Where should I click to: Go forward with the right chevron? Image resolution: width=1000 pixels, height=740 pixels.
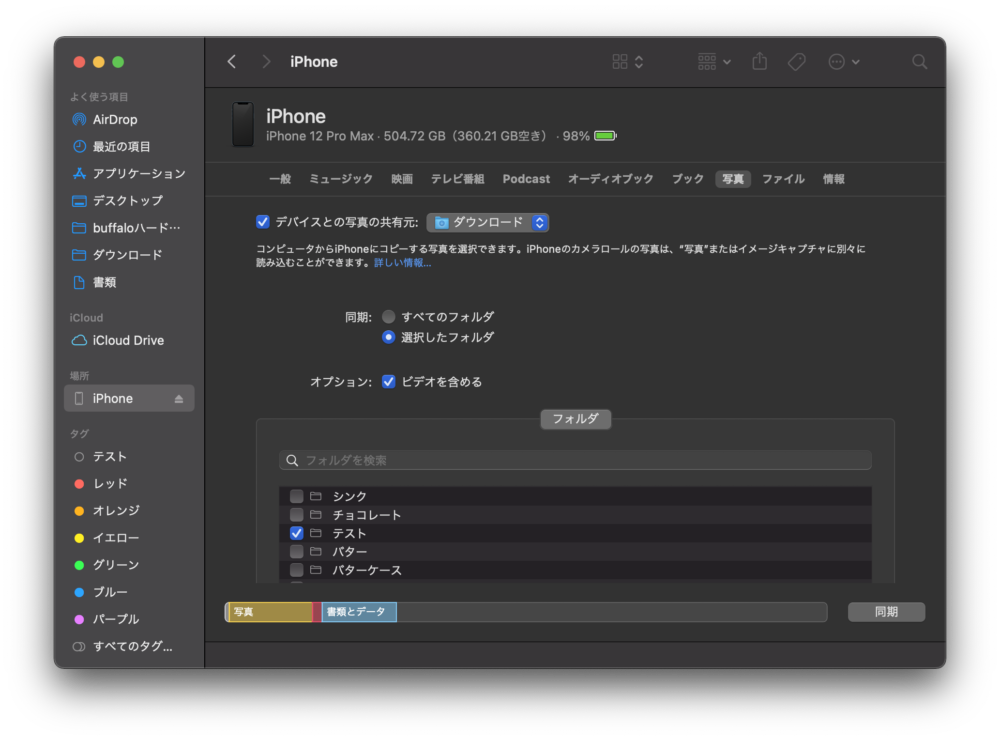[x=266, y=62]
